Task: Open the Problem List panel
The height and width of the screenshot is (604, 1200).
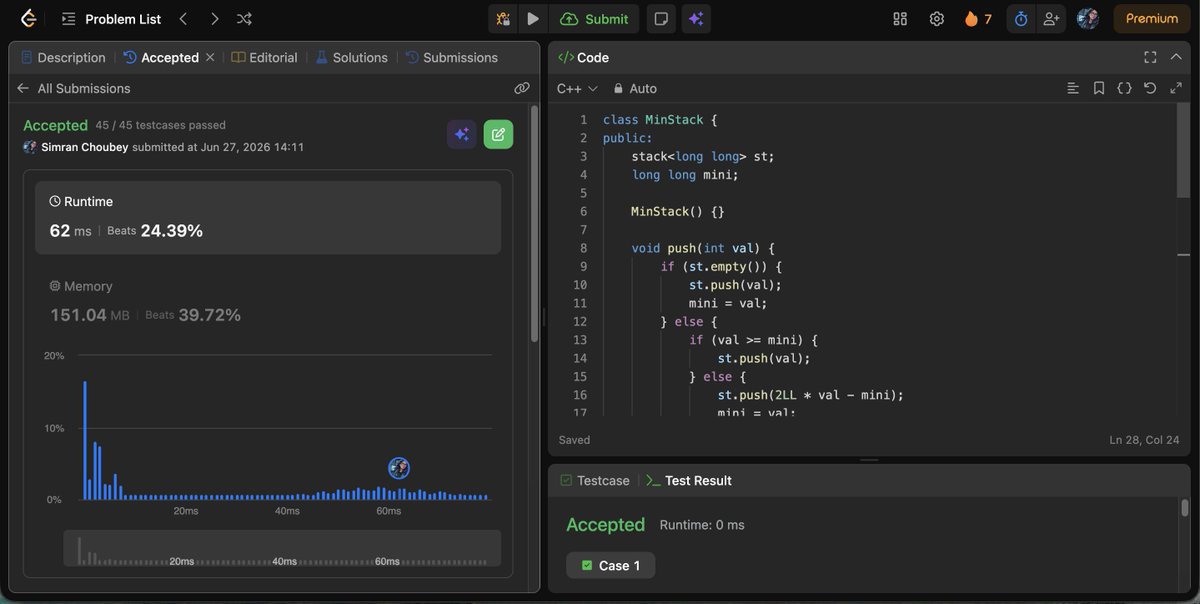Action: click(113, 19)
